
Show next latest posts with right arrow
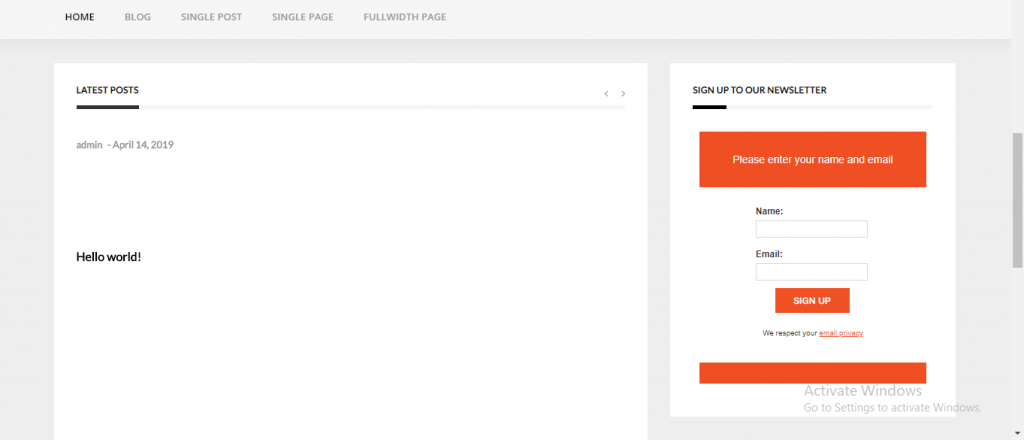pos(623,94)
